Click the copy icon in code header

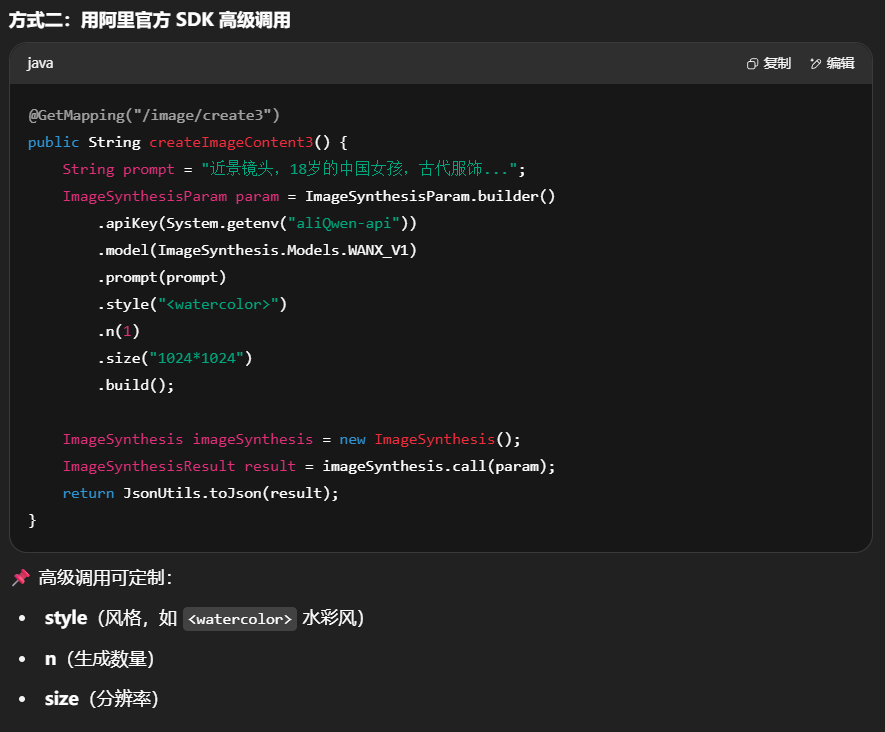point(752,64)
